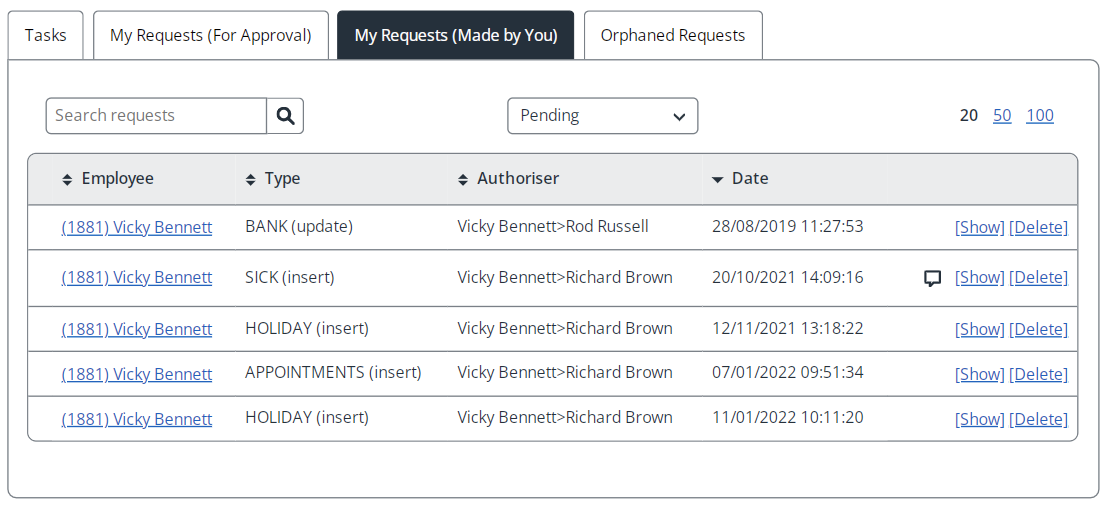The height and width of the screenshot is (508, 1109).
Task: Sort by Authoriser column arrows
Action: [x=463, y=180]
